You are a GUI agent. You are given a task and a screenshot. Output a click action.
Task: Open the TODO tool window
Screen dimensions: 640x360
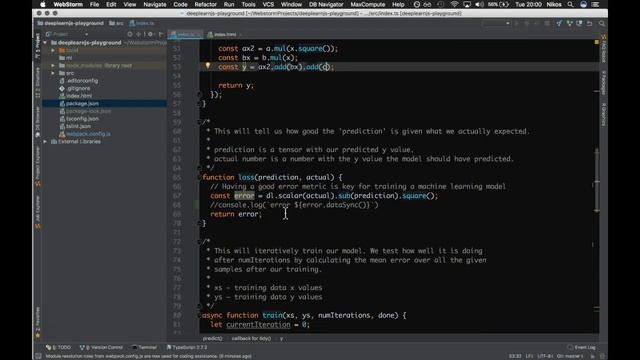[x=58, y=347]
